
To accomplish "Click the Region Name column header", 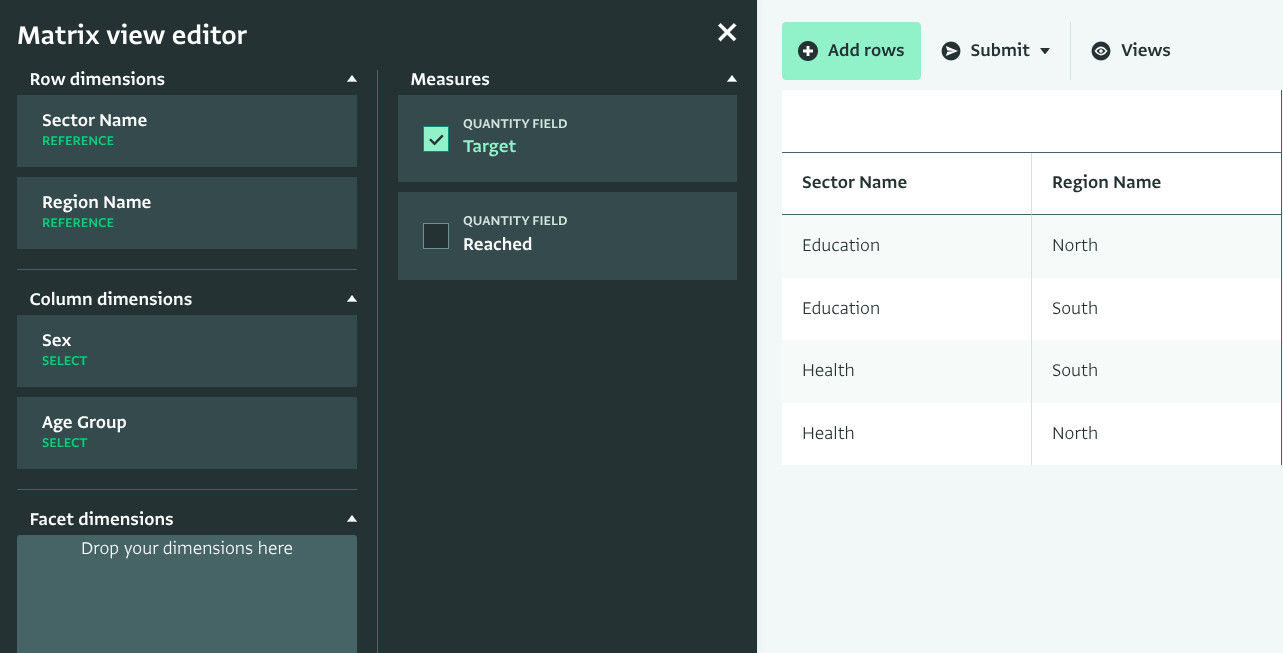I will [x=1106, y=183].
